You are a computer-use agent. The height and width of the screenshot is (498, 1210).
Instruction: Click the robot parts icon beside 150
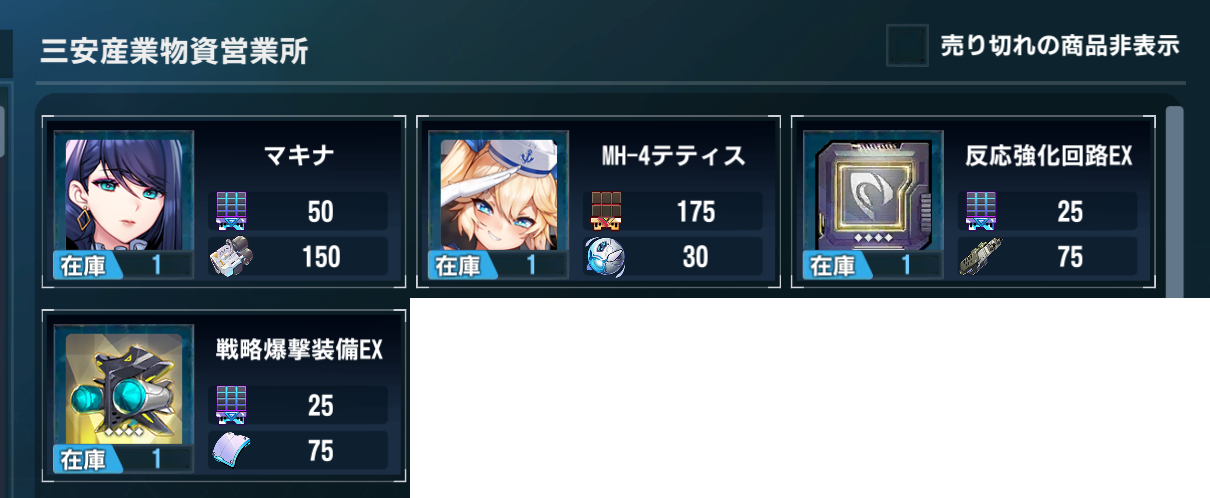click(232, 257)
